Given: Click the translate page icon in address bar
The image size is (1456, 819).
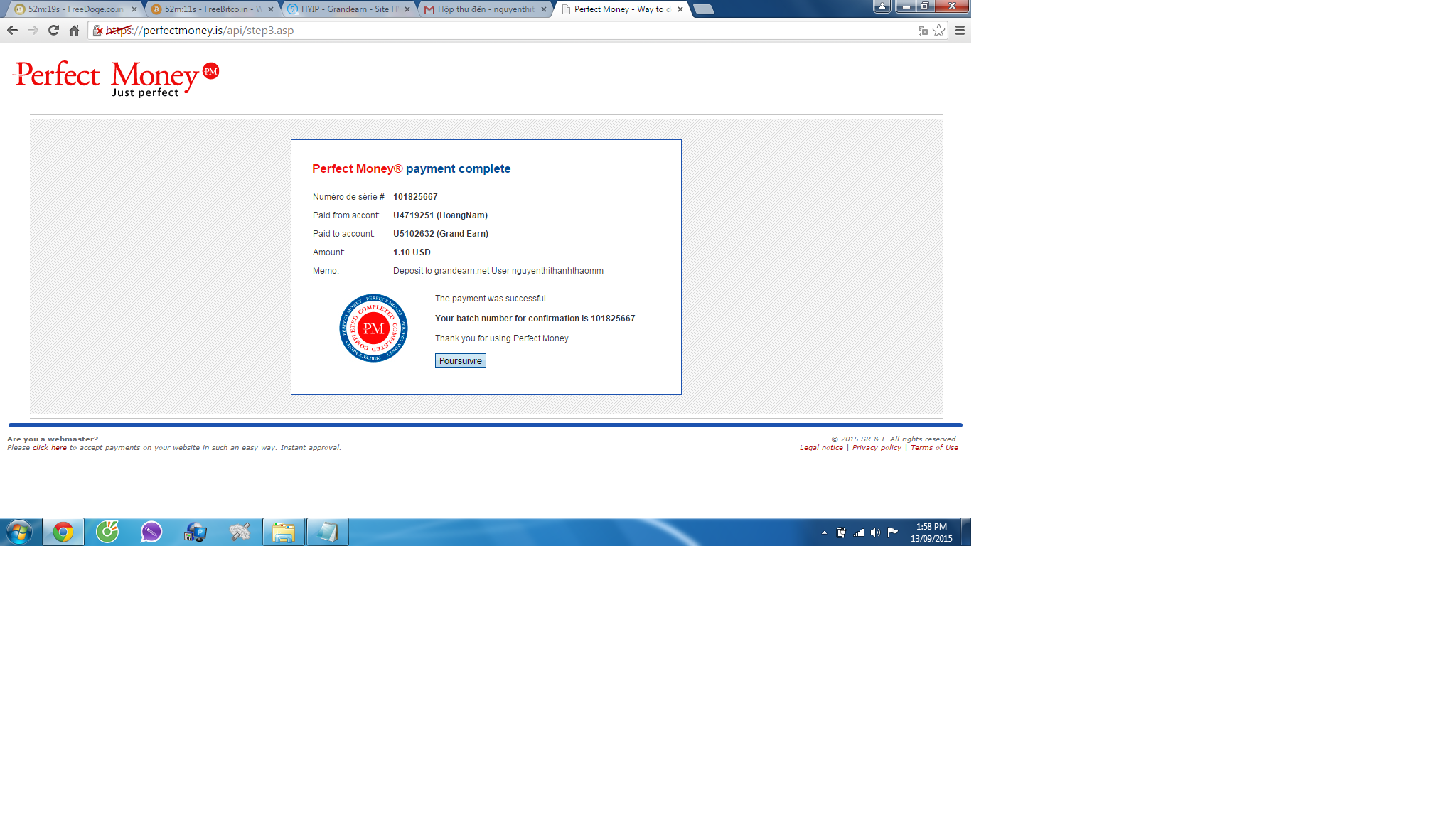Looking at the screenshot, I should pos(923,30).
